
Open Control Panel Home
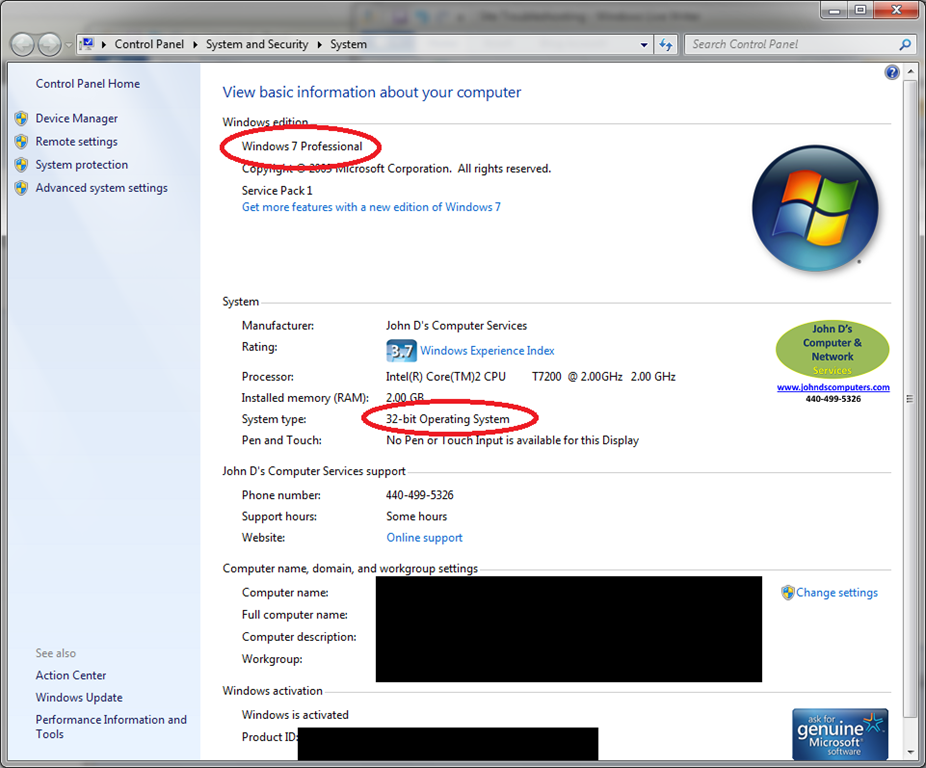click(87, 84)
